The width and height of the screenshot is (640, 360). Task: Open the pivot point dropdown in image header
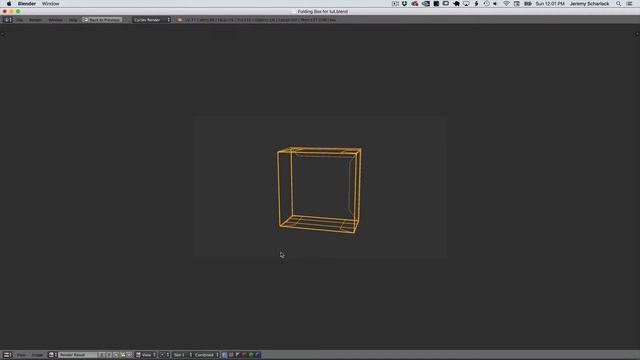click(164, 355)
